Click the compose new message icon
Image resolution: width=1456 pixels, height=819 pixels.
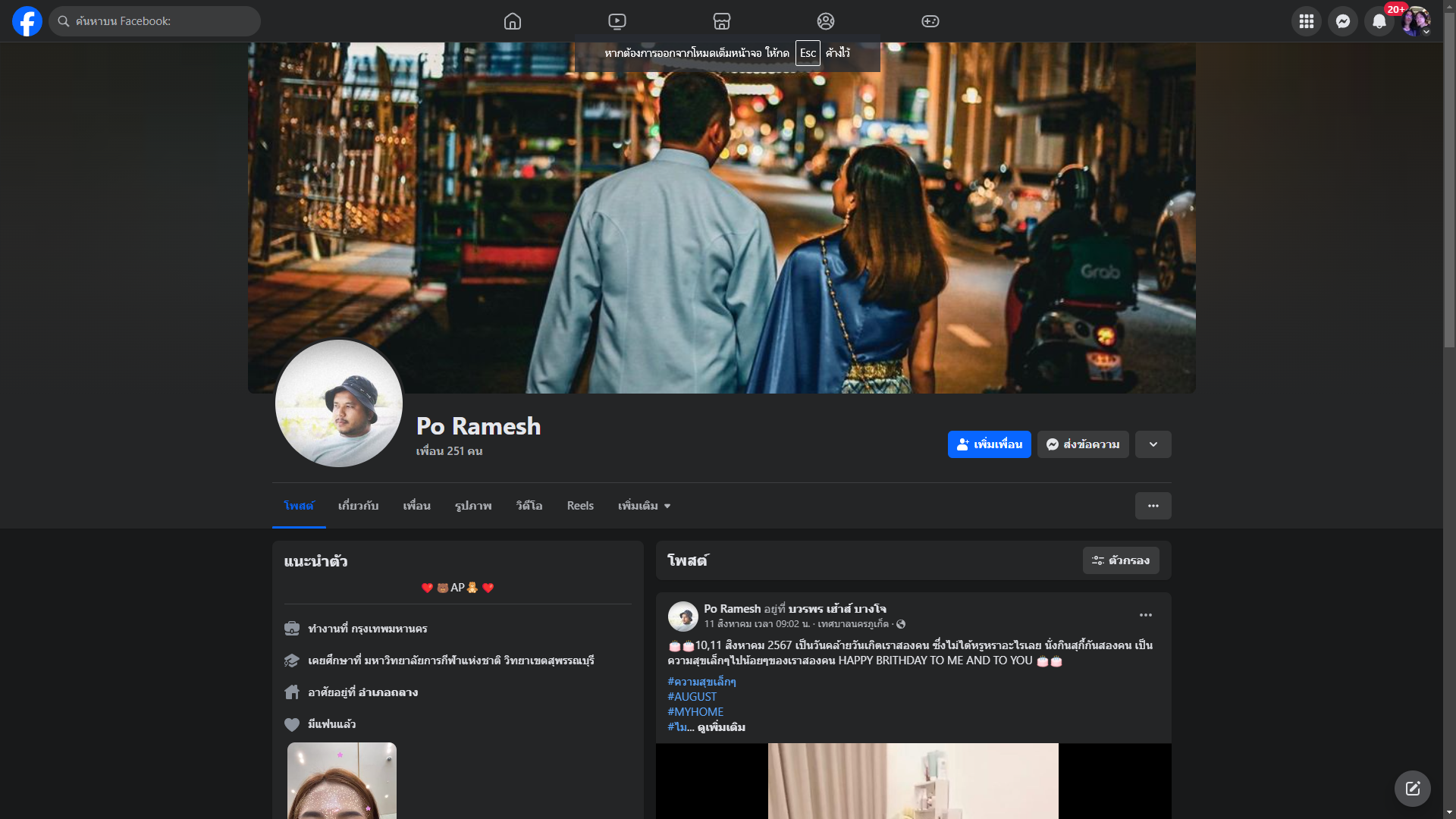[1412, 789]
